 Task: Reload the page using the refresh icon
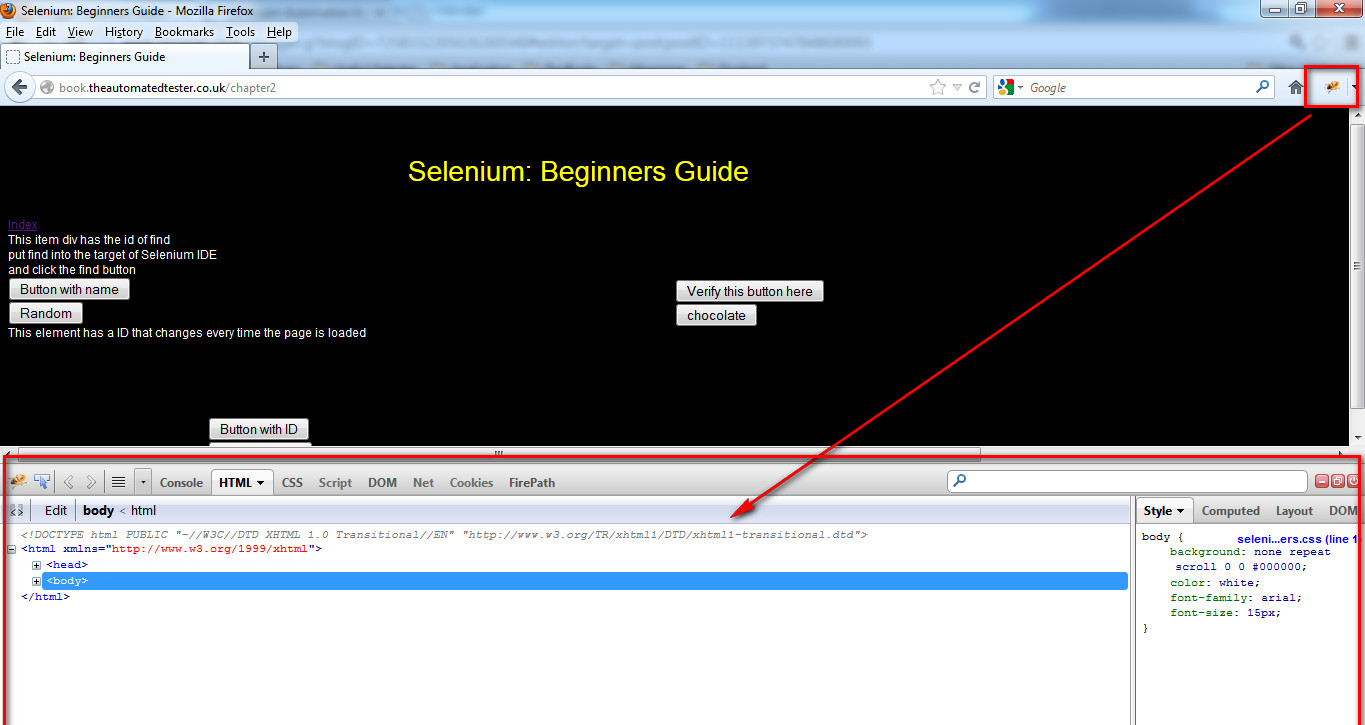971,87
